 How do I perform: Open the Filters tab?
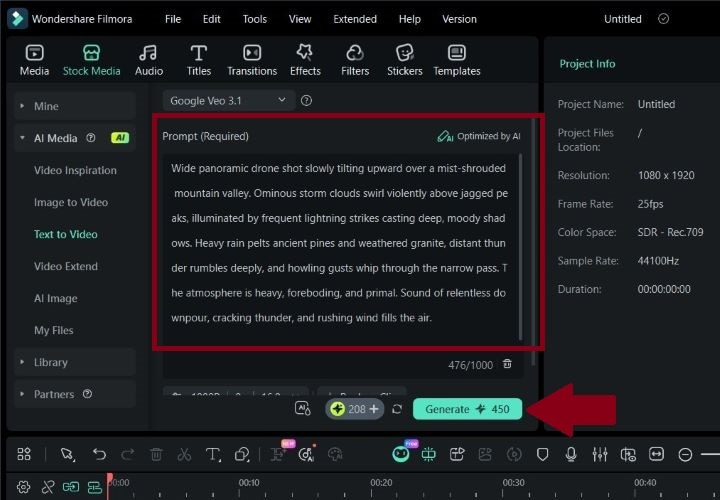click(x=355, y=60)
